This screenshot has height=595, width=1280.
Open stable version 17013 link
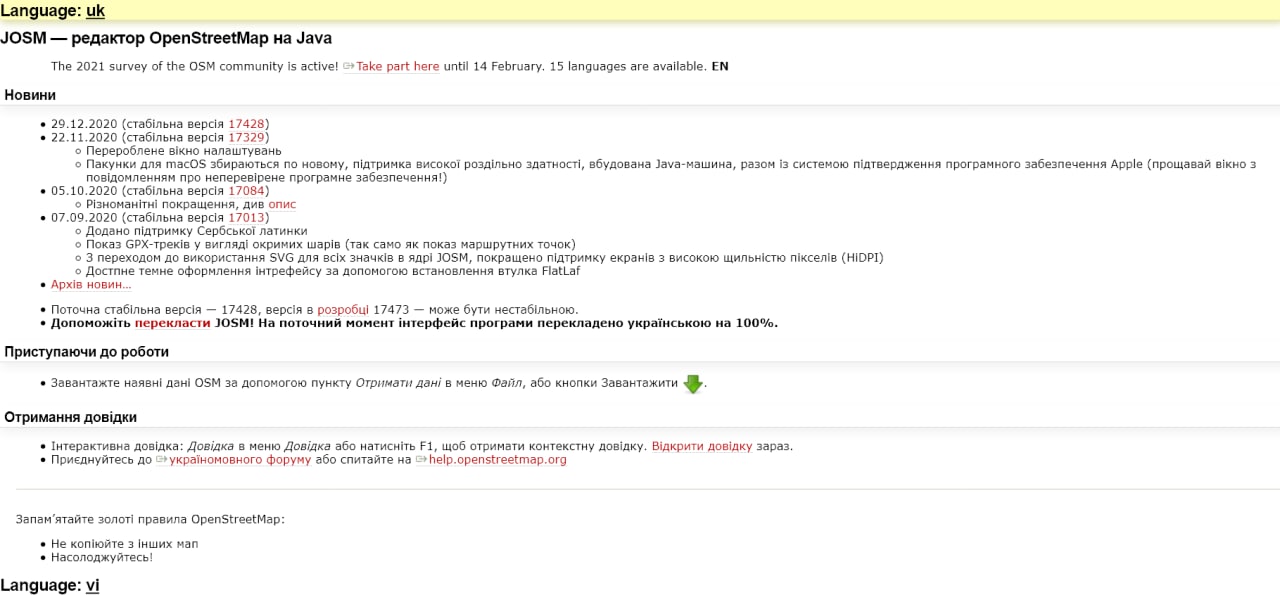point(246,217)
